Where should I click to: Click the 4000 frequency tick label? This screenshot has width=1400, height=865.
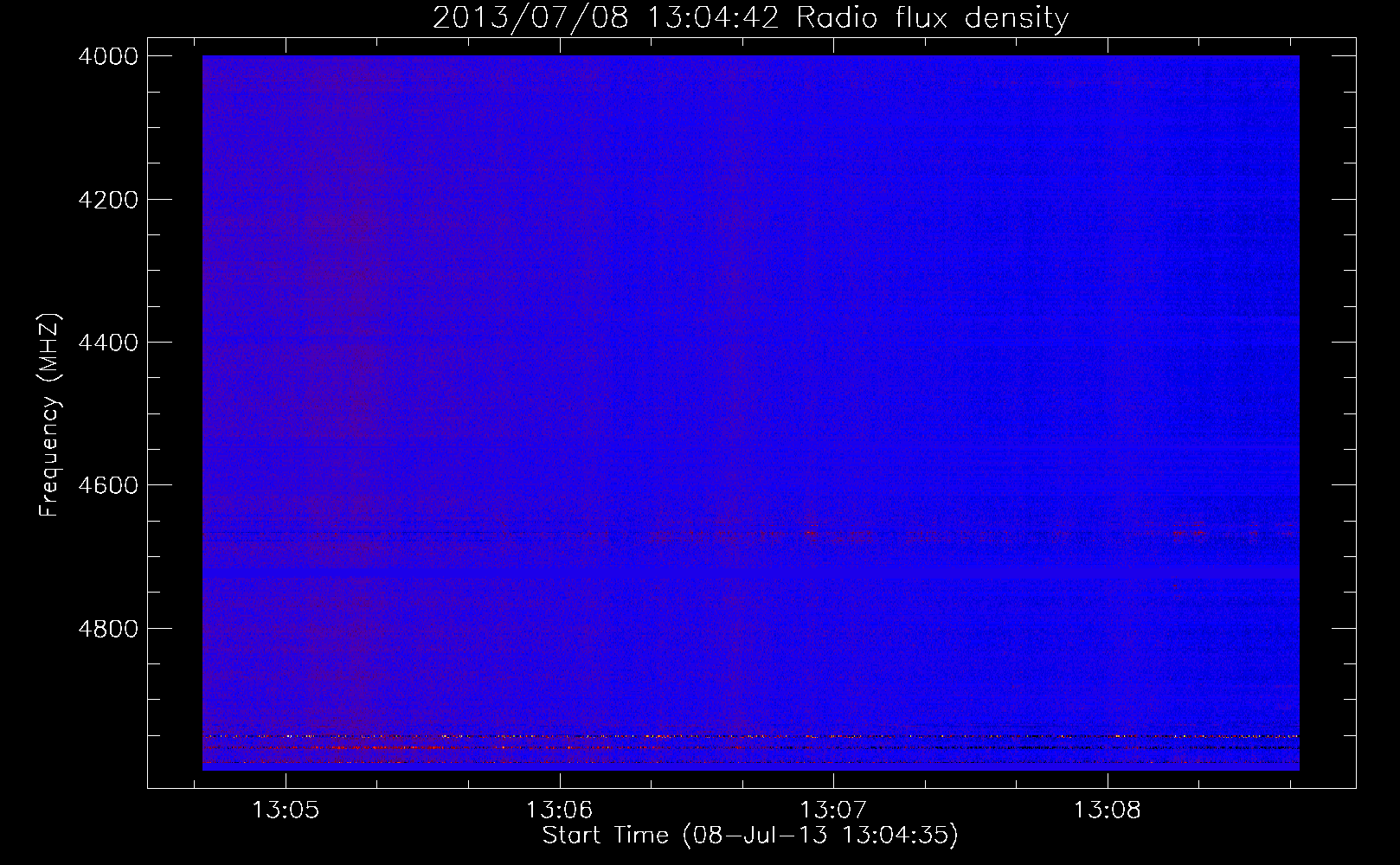(107, 56)
